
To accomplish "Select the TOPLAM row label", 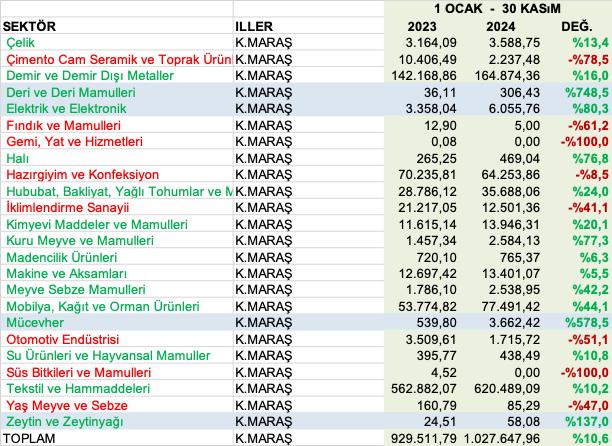I will click(30, 438).
